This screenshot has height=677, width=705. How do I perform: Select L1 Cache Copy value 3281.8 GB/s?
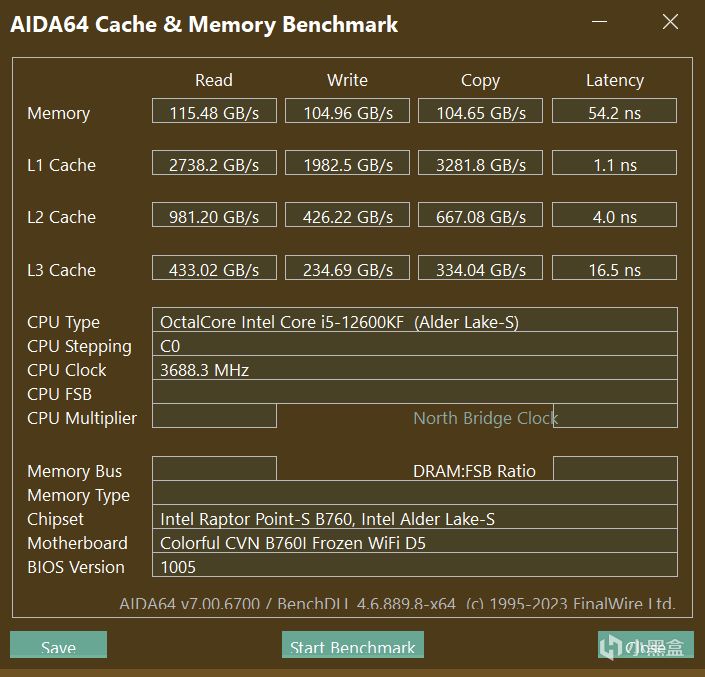point(480,163)
